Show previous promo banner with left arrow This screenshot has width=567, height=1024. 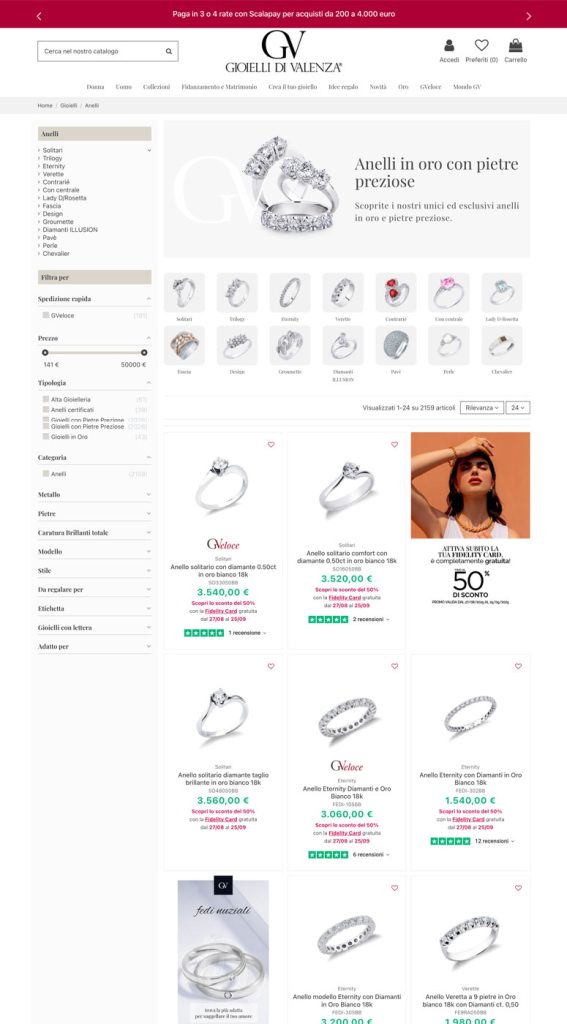(39, 16)
